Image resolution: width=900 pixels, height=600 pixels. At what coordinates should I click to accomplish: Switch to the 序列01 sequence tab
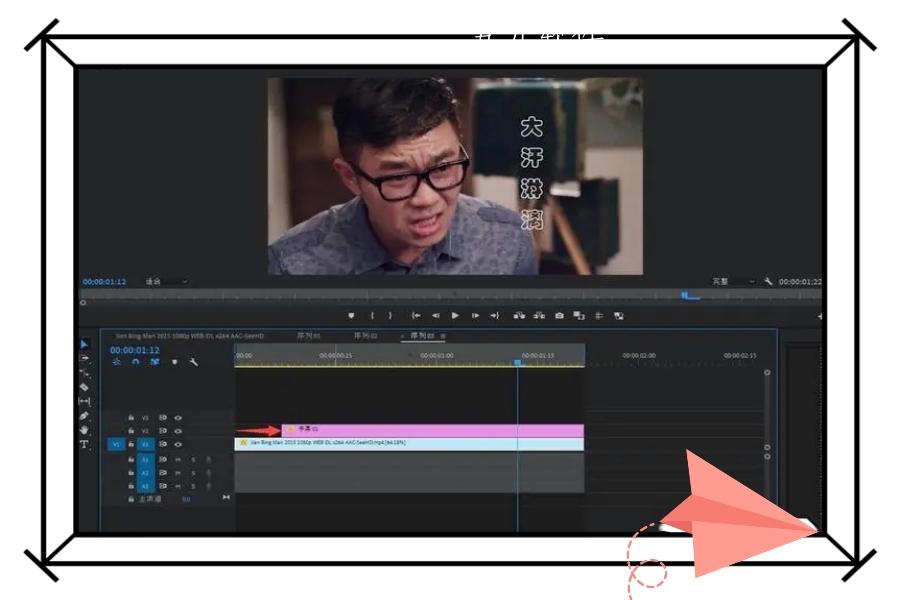[309, 336]
